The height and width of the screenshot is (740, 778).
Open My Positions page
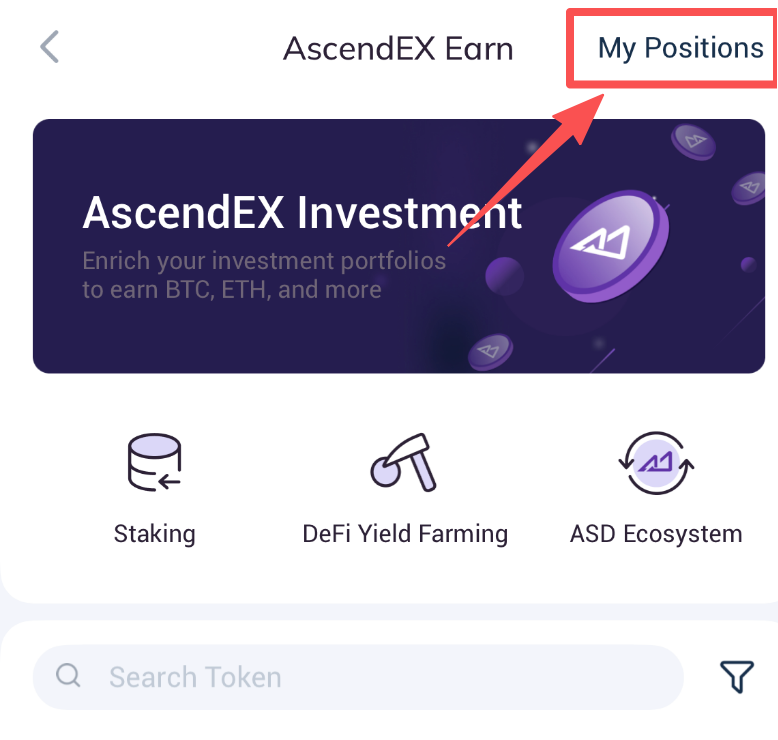[x=680, y=48]
